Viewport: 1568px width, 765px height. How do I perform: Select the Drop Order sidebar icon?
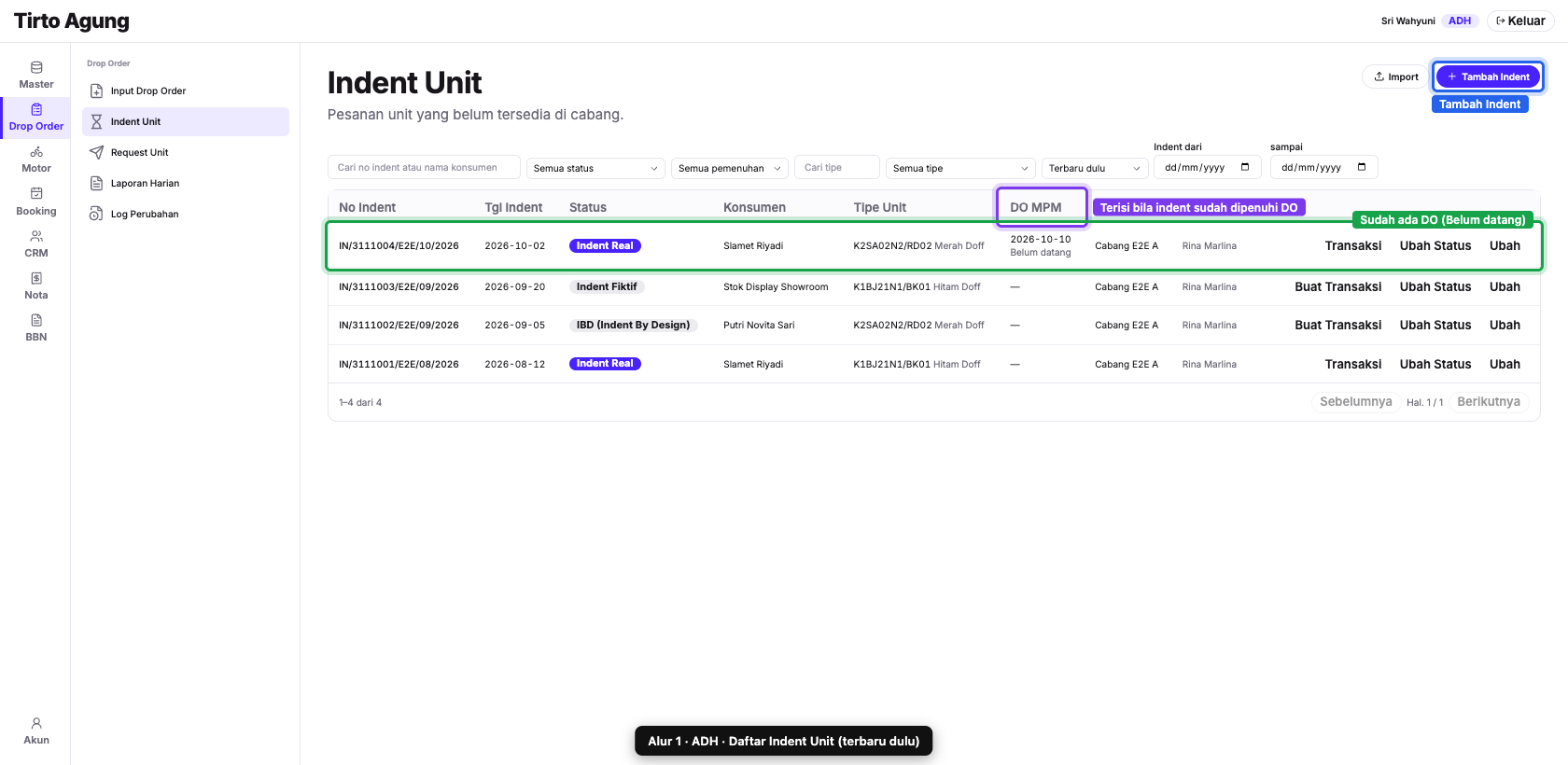(36, 109)
